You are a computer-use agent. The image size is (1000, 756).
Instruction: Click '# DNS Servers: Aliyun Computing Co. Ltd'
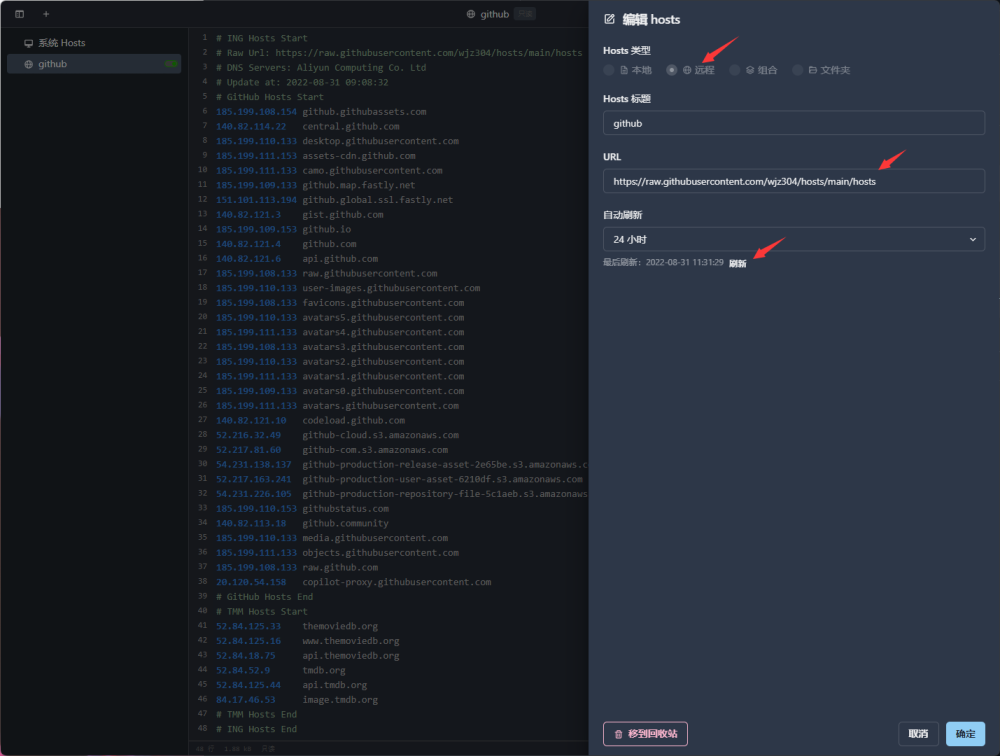coord(321,68)
